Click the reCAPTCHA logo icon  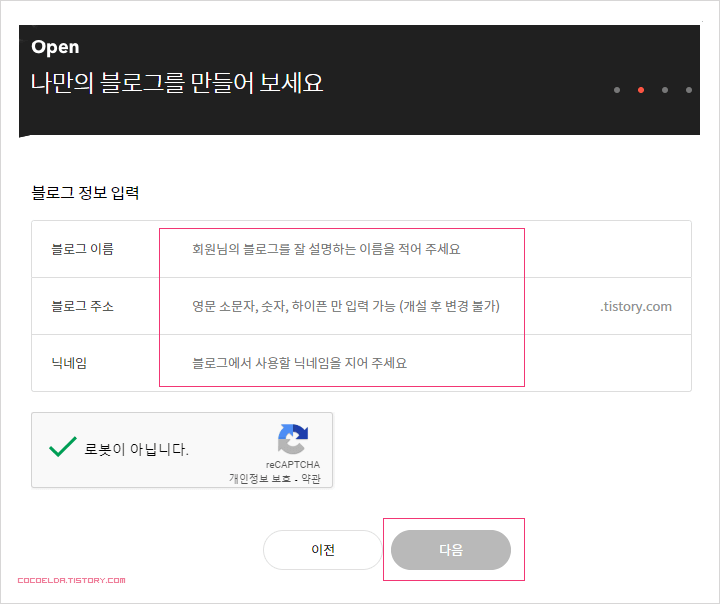tap(293, 439)
